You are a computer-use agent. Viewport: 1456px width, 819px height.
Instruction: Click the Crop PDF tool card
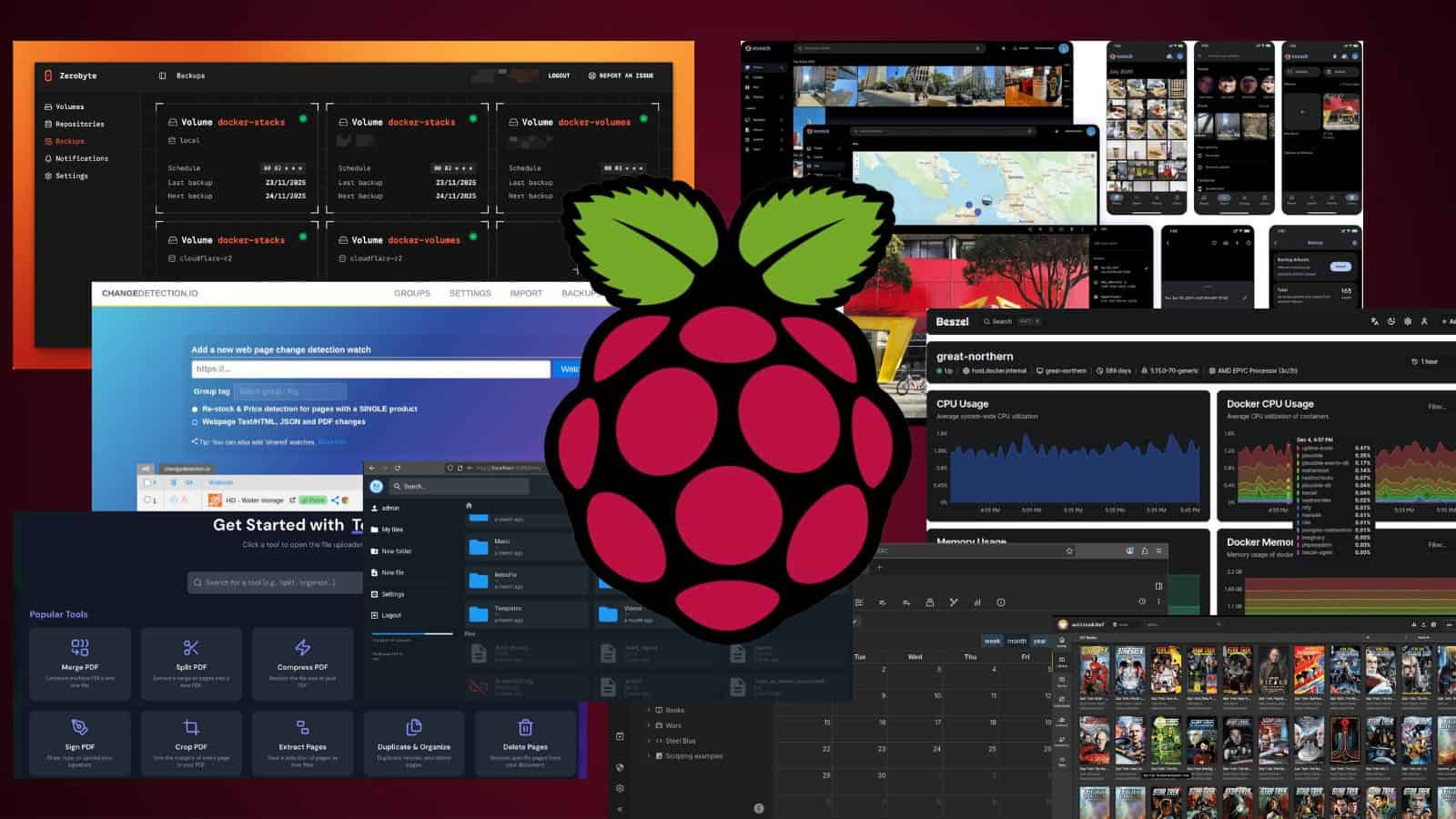(191, 743)
